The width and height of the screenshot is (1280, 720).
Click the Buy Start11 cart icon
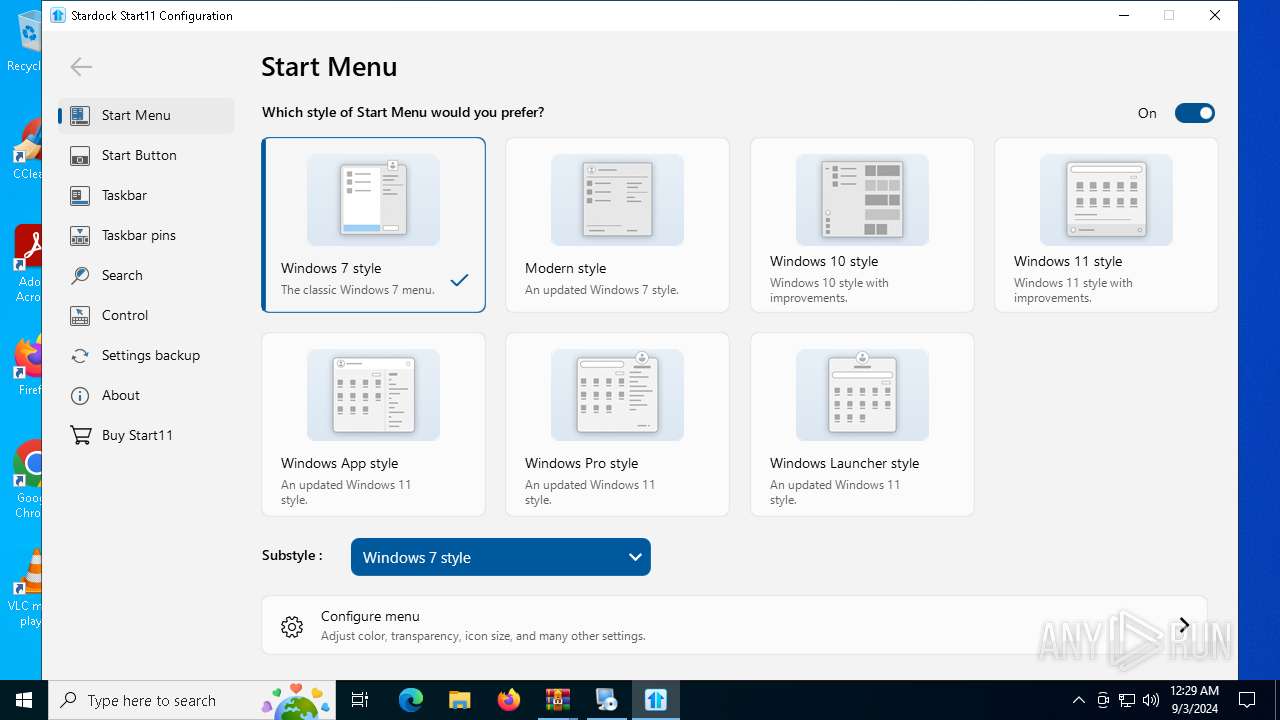point(80,435)
